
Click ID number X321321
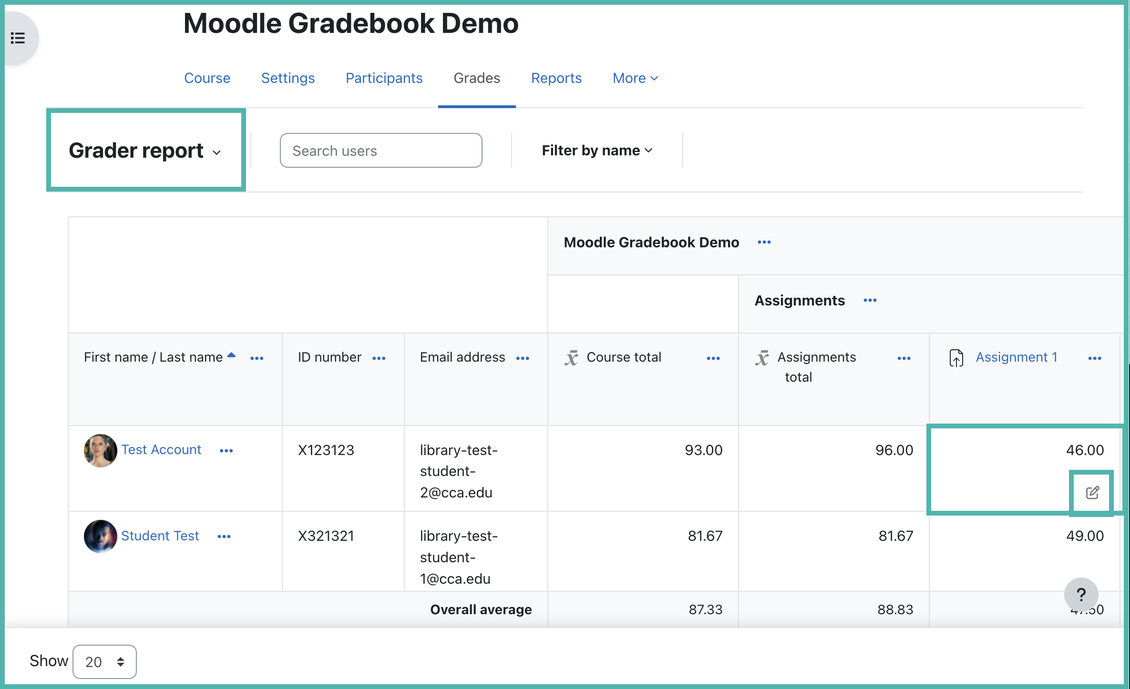pyautogui.click(x=326, y=535)
